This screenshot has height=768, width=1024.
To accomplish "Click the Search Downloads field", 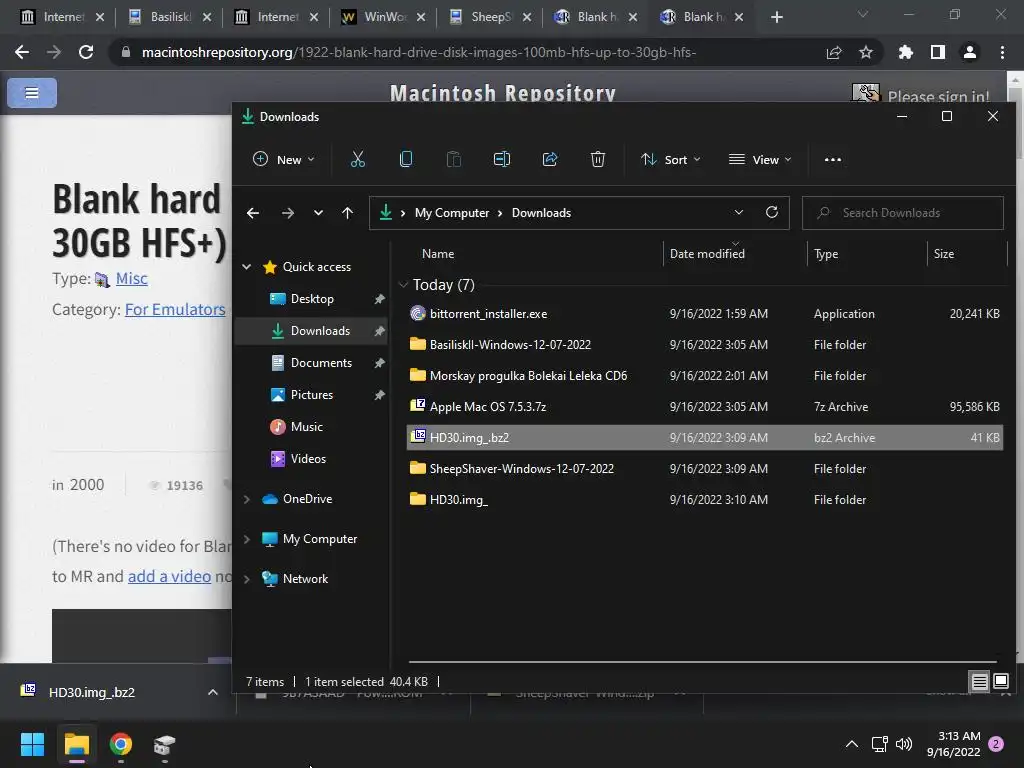I will (903, 213).
